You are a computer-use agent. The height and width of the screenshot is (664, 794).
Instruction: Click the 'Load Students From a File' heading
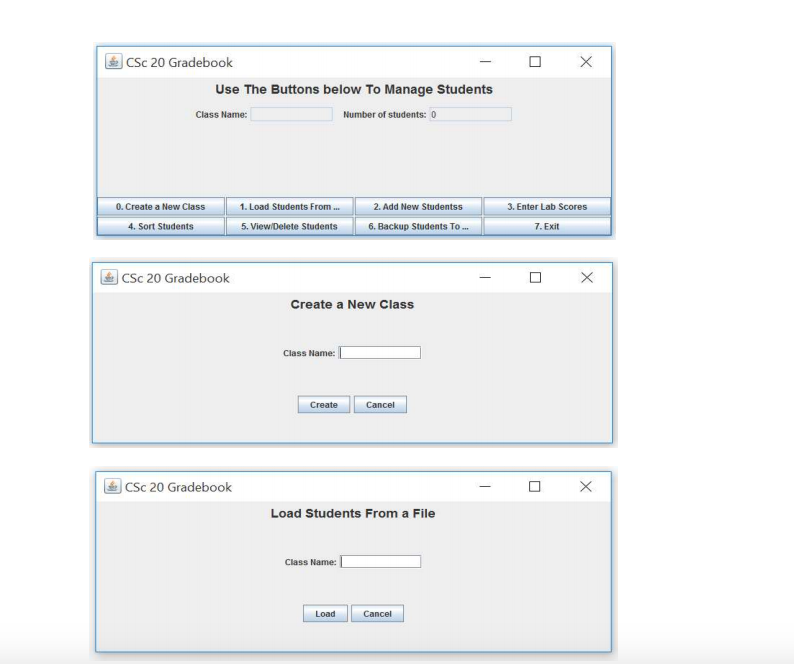pos(352,514)
